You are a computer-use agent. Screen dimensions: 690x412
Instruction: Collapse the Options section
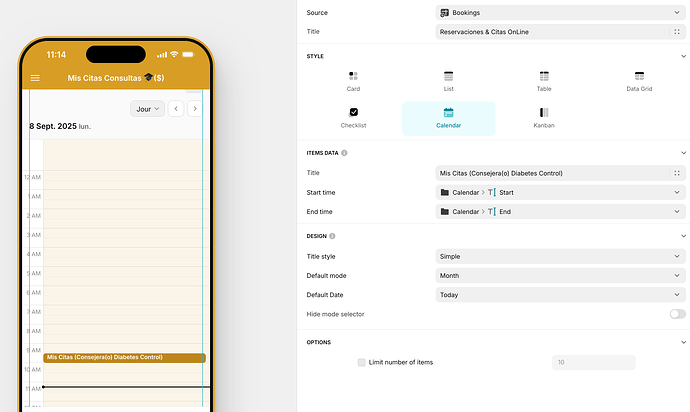coord(683,342)
